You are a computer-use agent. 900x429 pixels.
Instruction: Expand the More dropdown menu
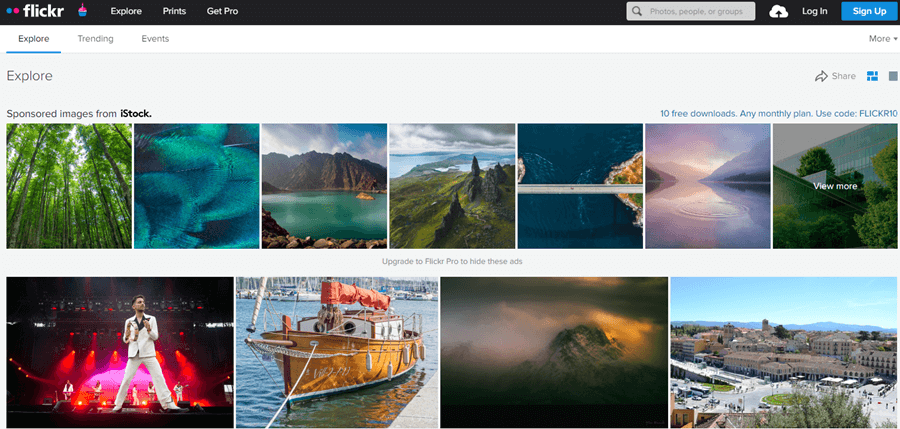(x=883, y=39)
